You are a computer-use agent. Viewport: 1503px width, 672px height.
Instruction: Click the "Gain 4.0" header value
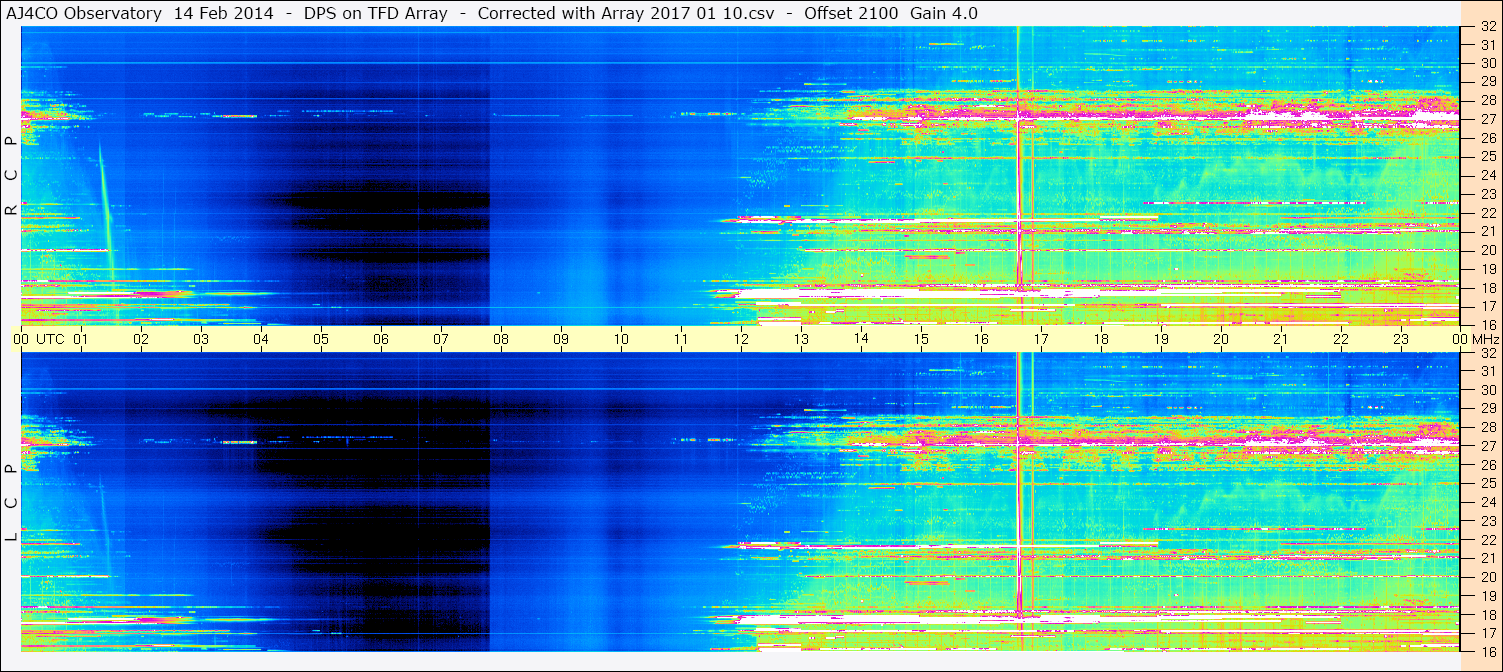944,13
